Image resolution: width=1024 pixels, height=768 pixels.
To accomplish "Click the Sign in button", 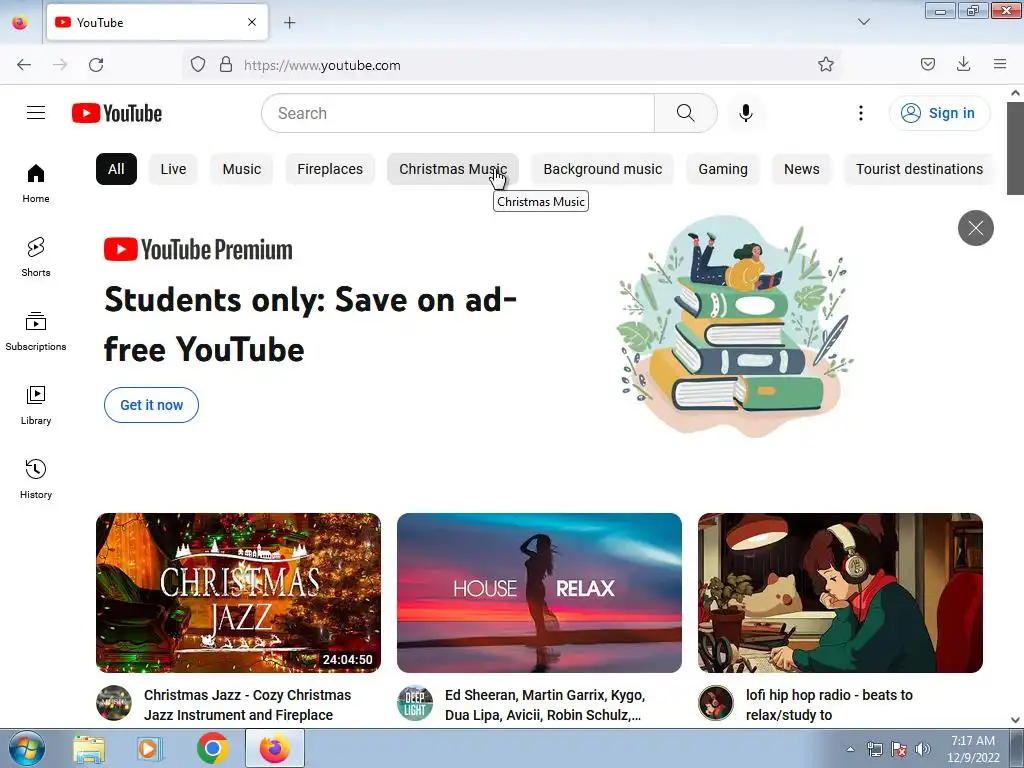I will (x=939, y=113).
